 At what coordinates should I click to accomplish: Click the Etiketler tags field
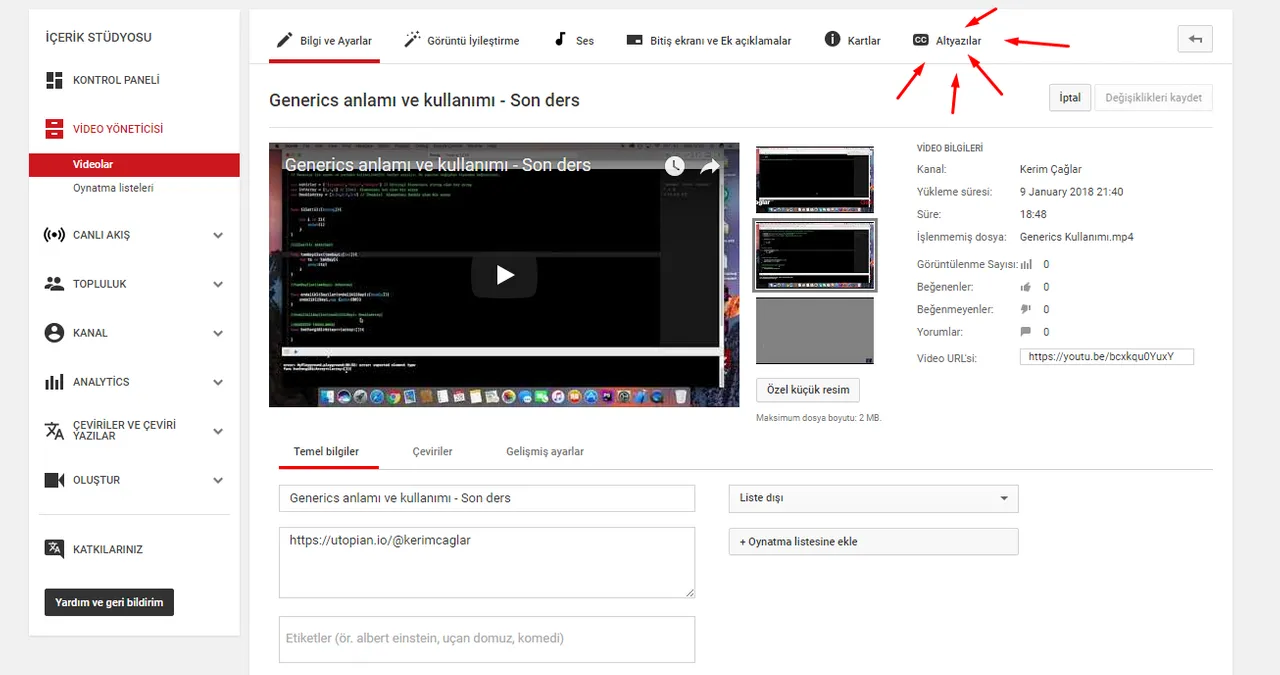[487, 639]
